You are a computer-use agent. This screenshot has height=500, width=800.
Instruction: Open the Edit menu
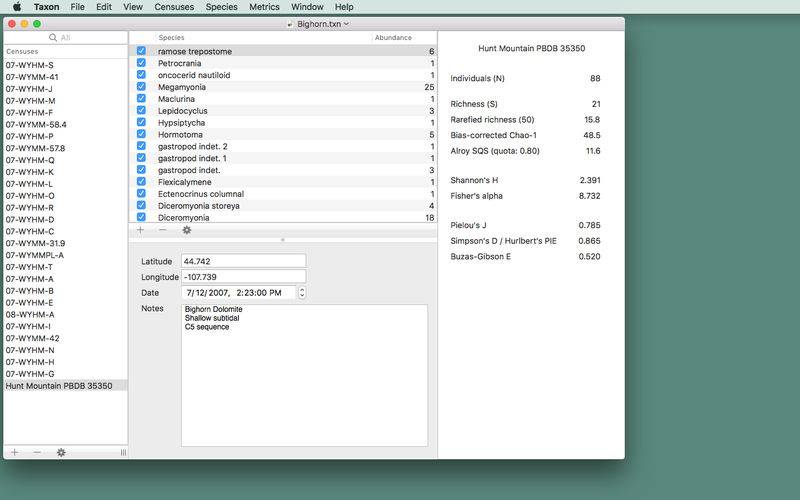104,7
